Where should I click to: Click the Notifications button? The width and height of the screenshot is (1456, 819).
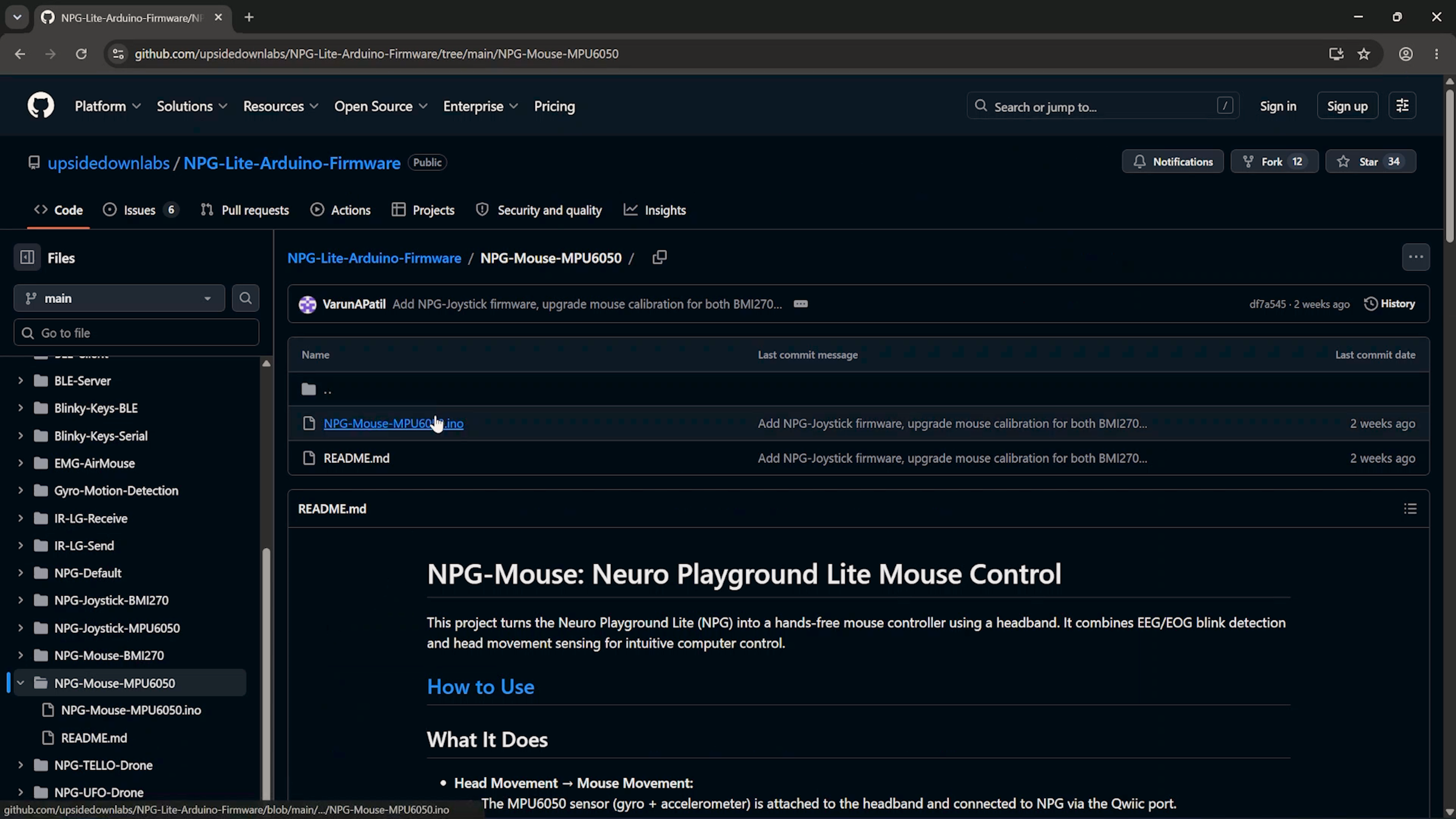1173,162
